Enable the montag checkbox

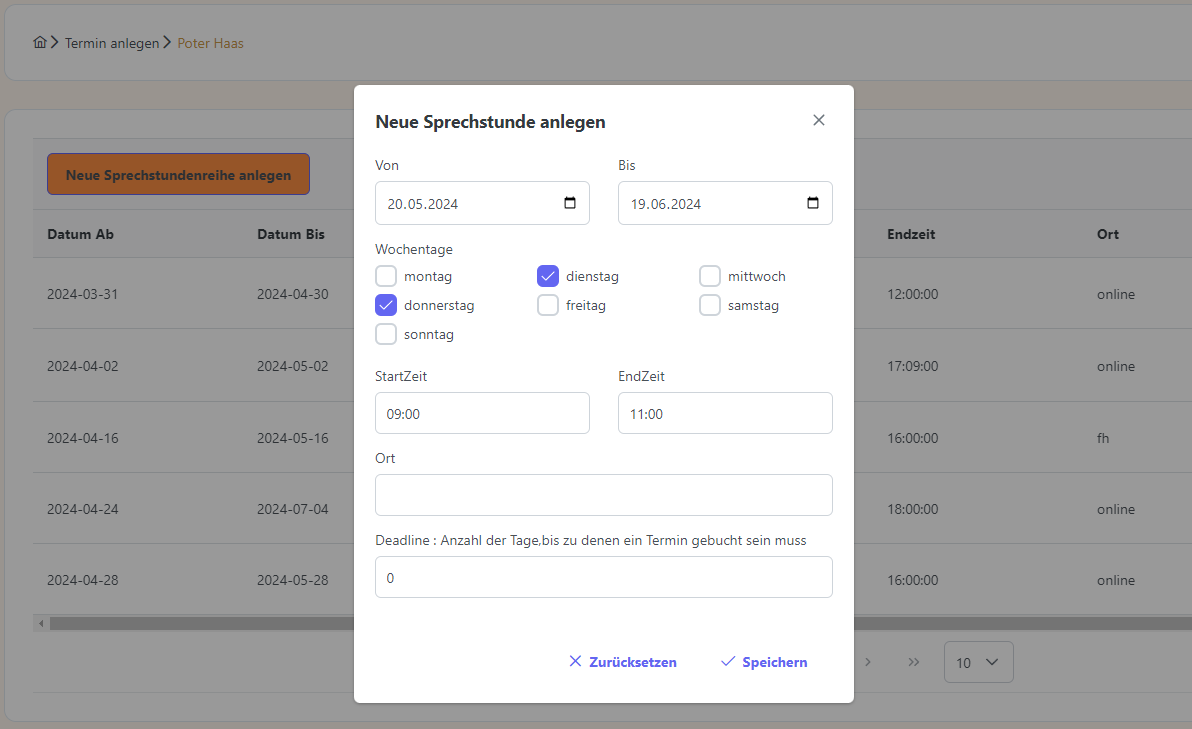[386, 276]
